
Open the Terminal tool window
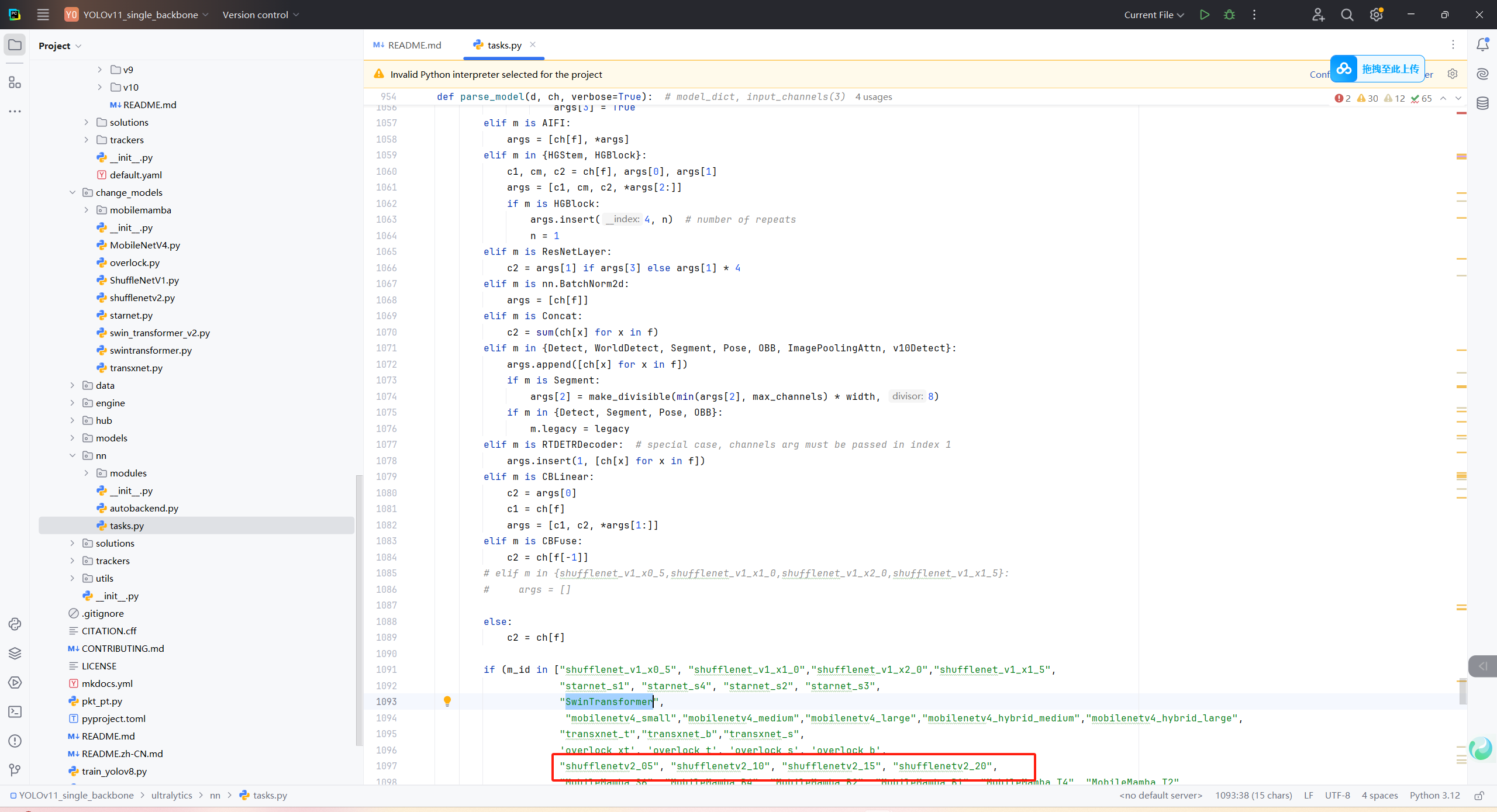pos(15,711)
